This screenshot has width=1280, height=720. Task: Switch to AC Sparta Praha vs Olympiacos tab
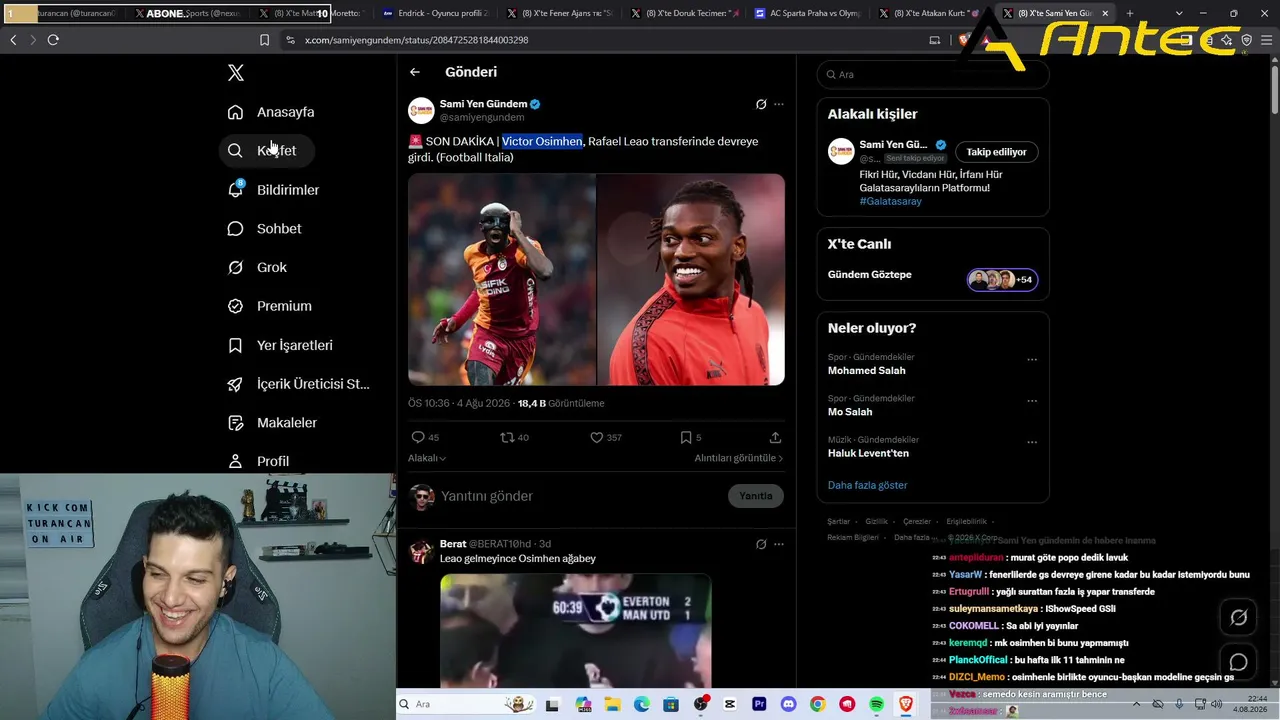pos(808,14)
